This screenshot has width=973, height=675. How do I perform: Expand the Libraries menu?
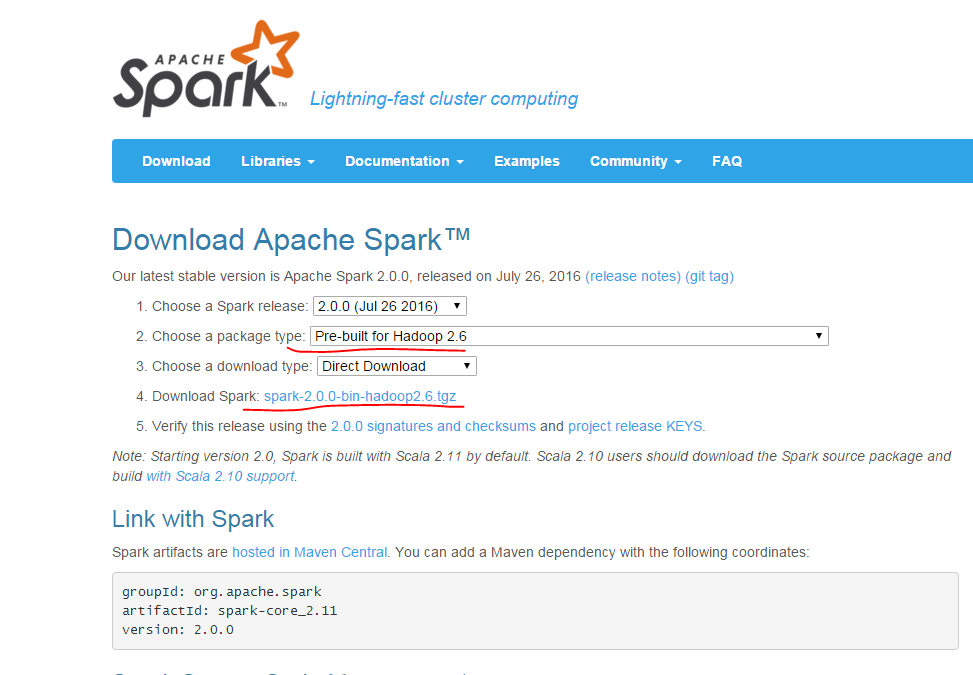pos(277,161)
